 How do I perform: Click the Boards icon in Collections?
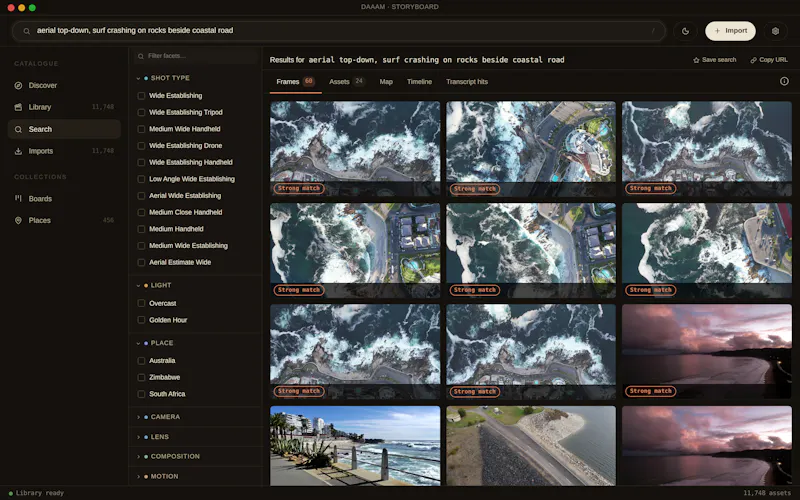click(x=18, y=198)
